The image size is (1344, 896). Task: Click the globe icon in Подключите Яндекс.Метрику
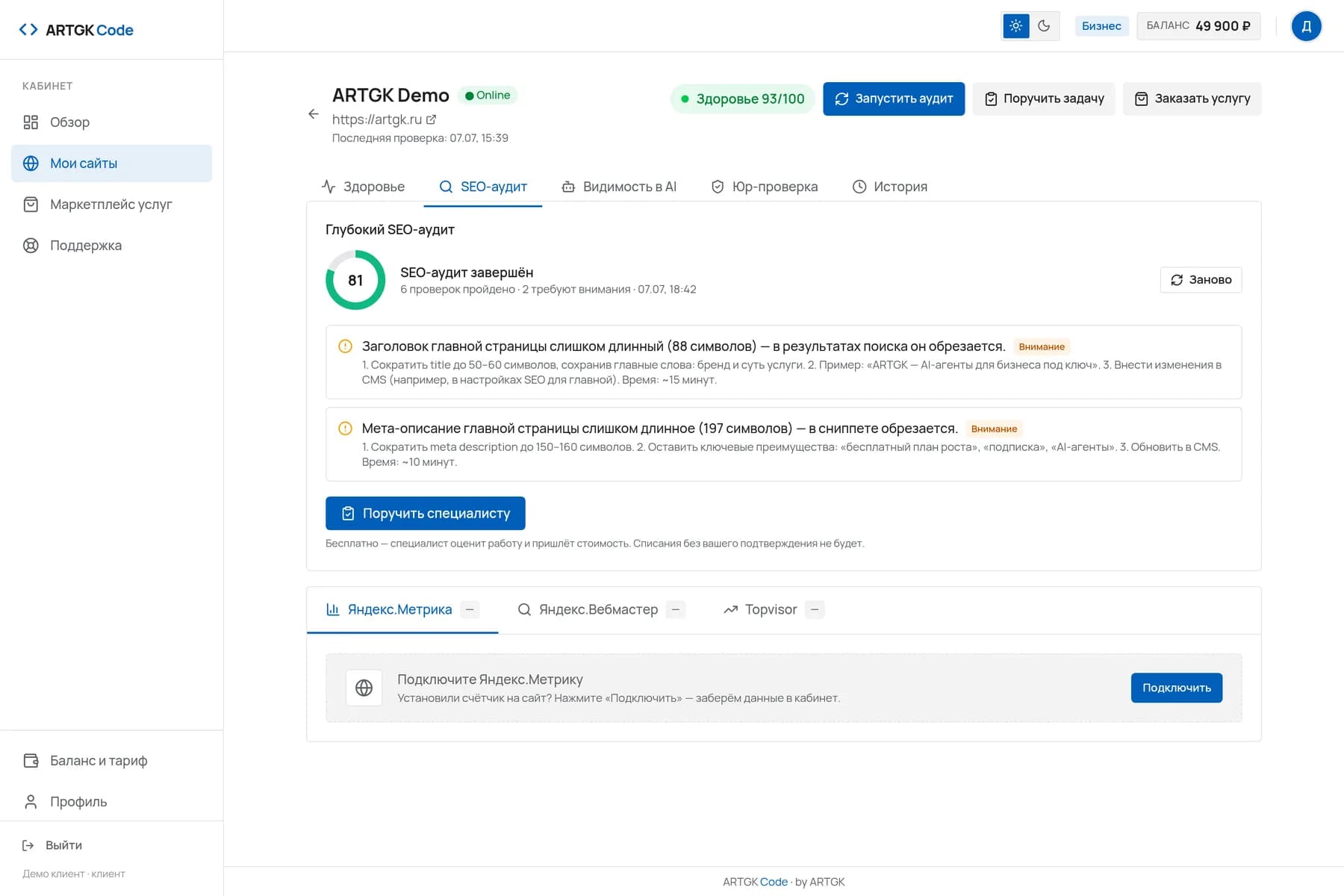364,688
